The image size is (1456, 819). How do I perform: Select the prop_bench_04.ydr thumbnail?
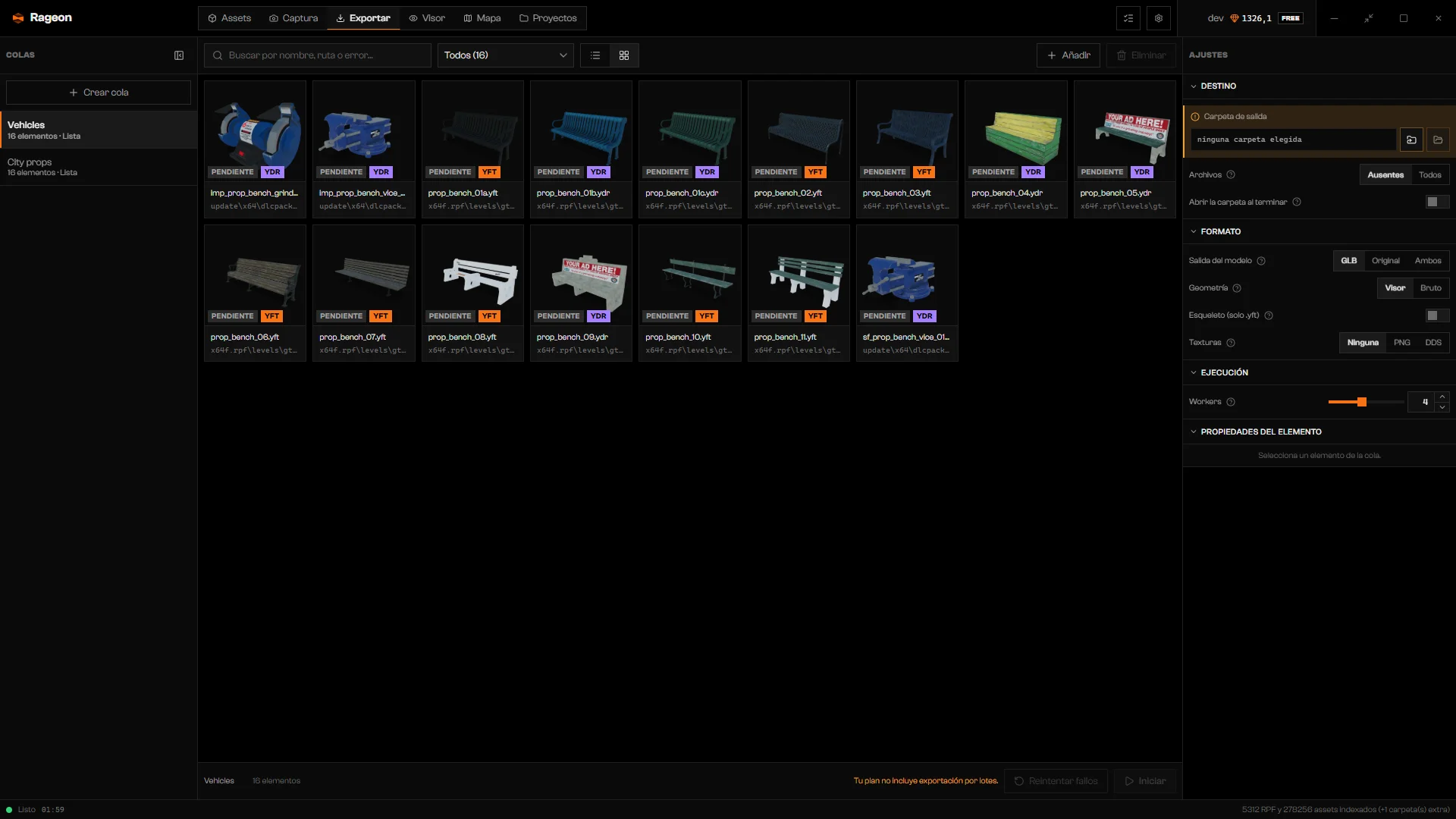(x=1015, y=130)
